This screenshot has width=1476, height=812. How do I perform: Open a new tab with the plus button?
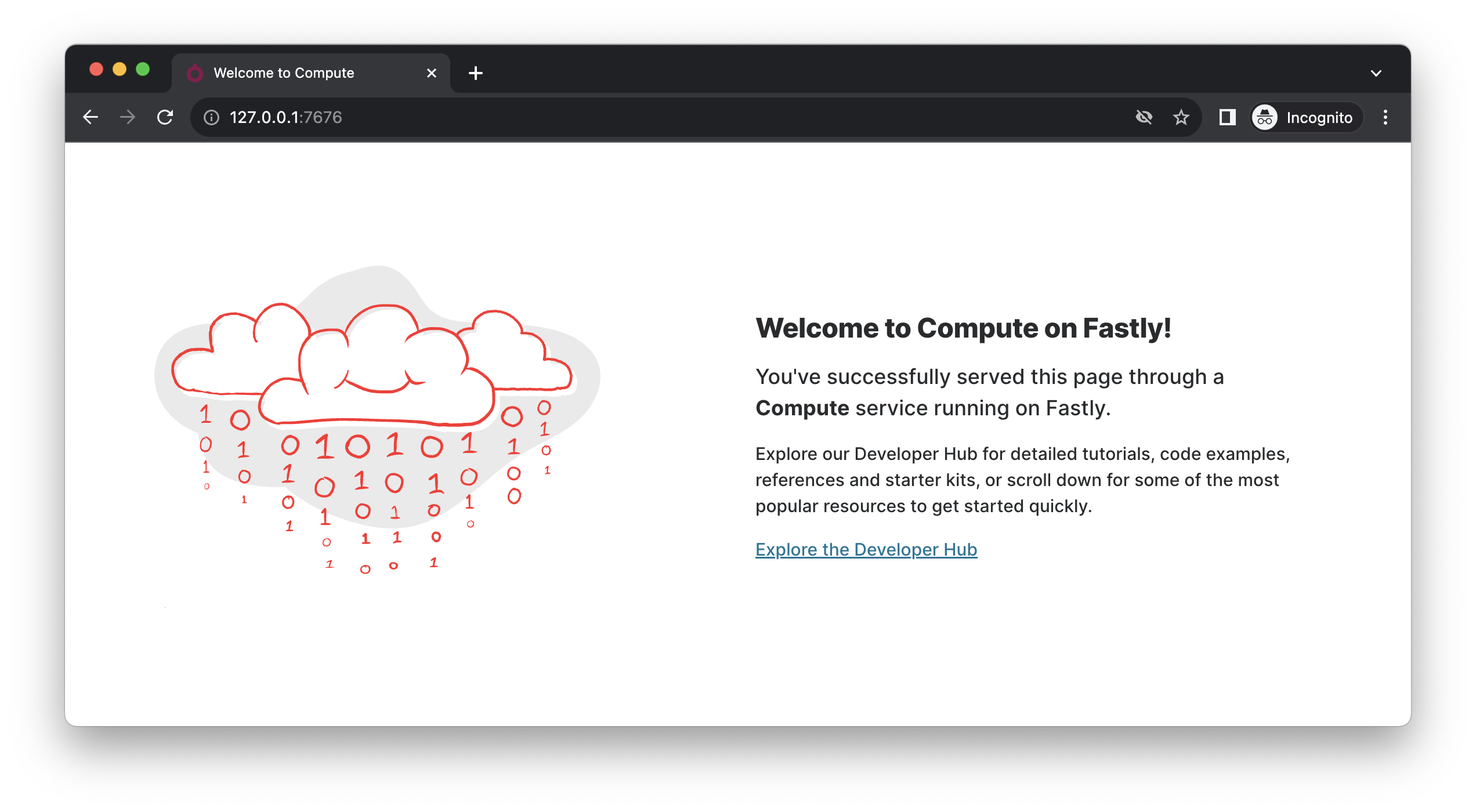tap(476, 72)
